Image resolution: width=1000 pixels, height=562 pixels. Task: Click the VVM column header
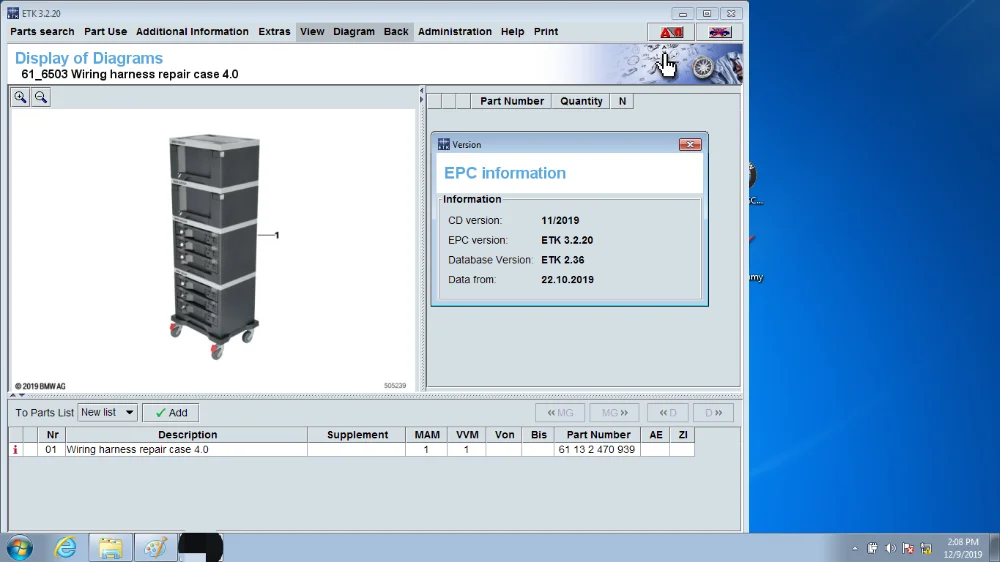point(467,434)
